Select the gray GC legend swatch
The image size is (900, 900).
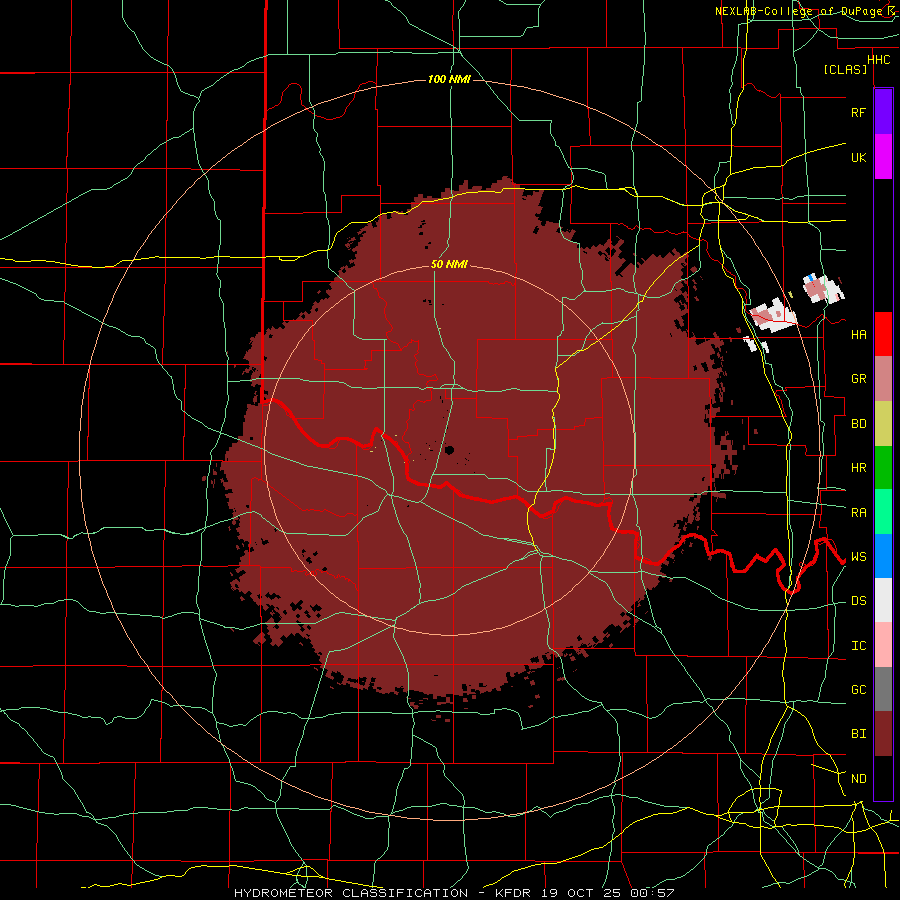tap(883, 689)
